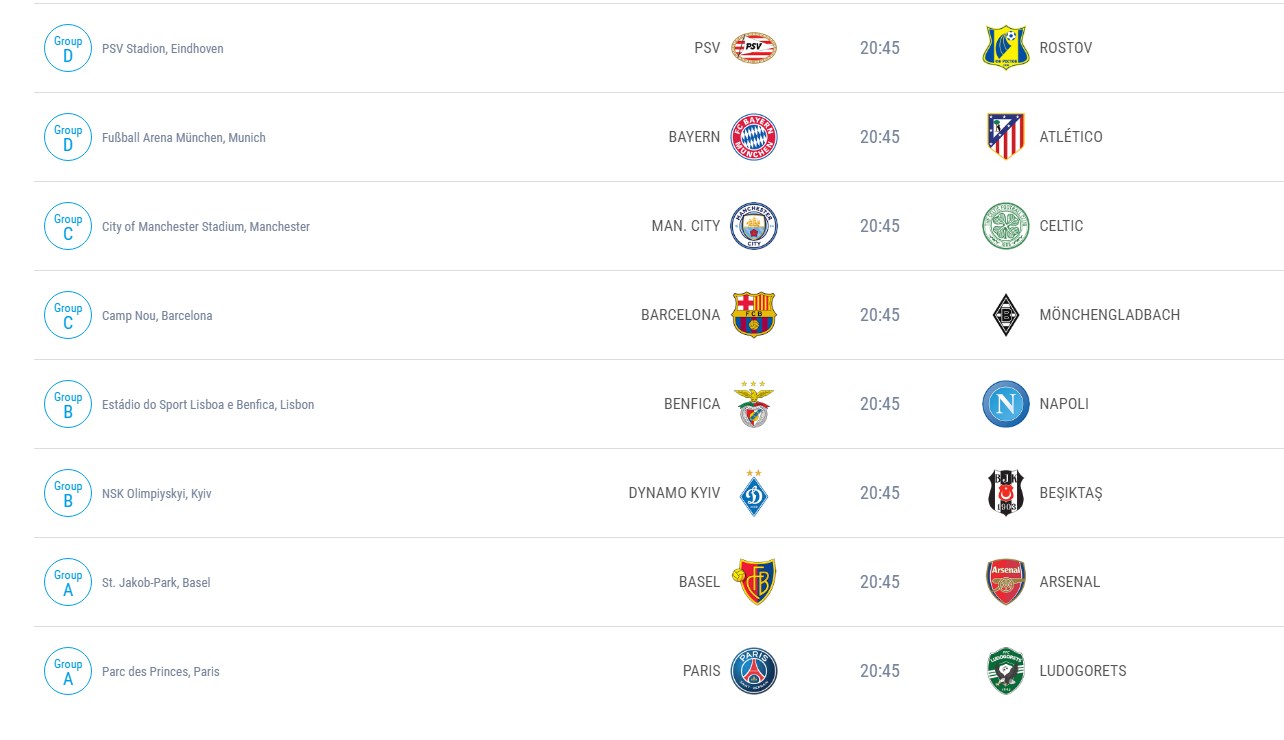Select the ATLÉTICO team name label
The image size is (1284, 740).
coord(1072,136)
